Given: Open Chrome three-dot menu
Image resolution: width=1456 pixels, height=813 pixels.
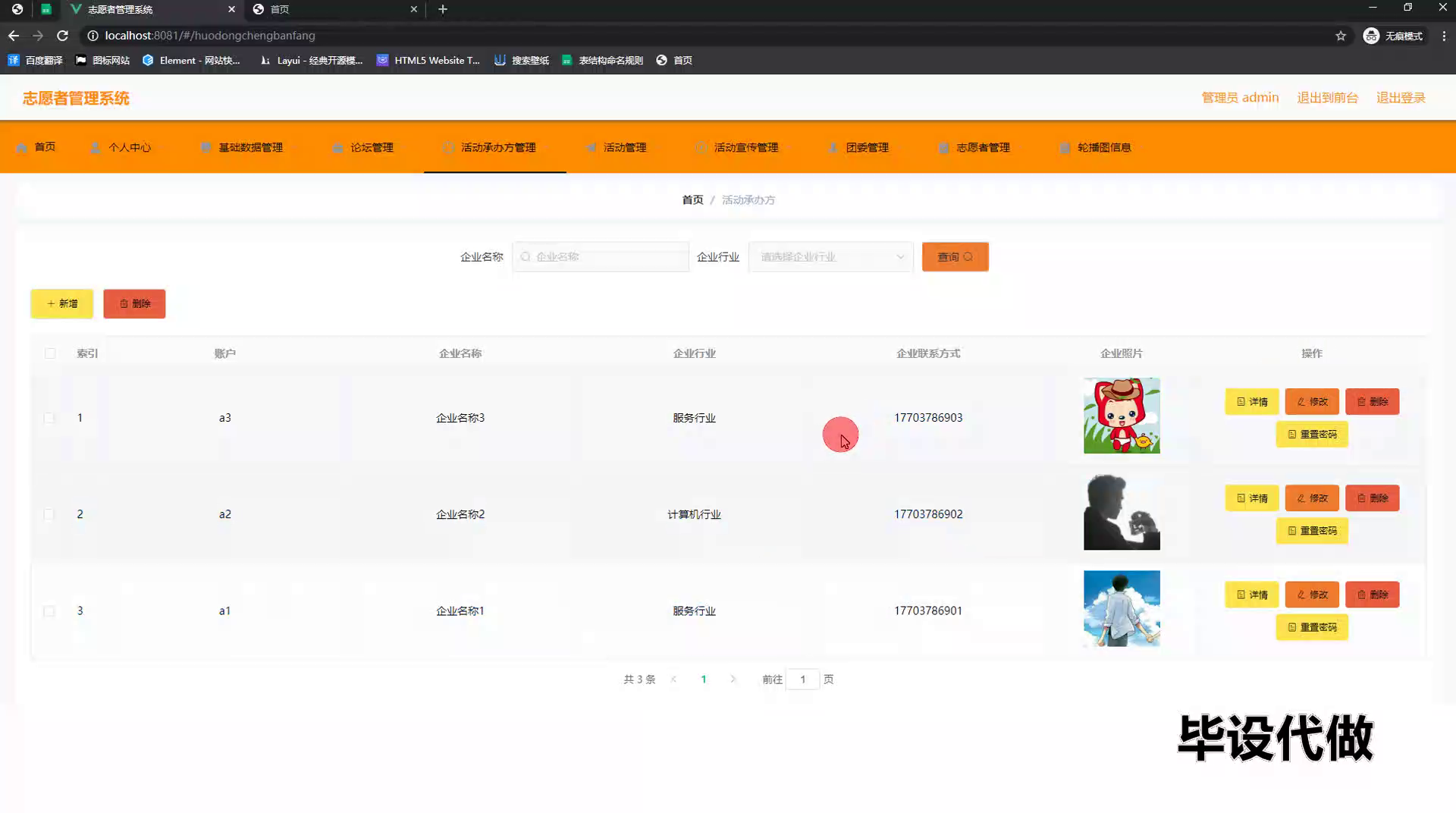Looking at the screenshot, I should 1444,36.
